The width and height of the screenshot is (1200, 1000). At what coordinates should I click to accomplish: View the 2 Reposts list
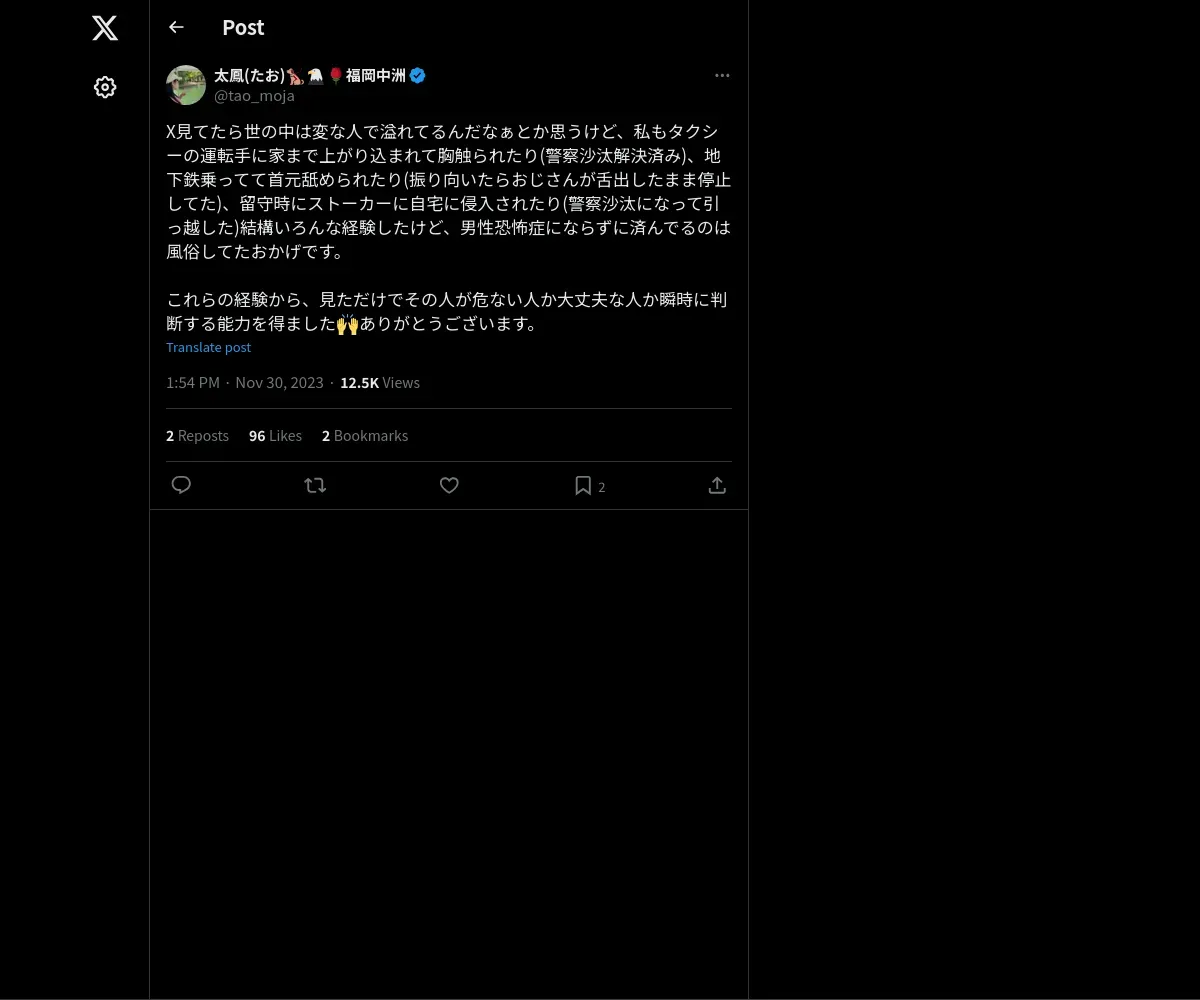click(197, 435)
